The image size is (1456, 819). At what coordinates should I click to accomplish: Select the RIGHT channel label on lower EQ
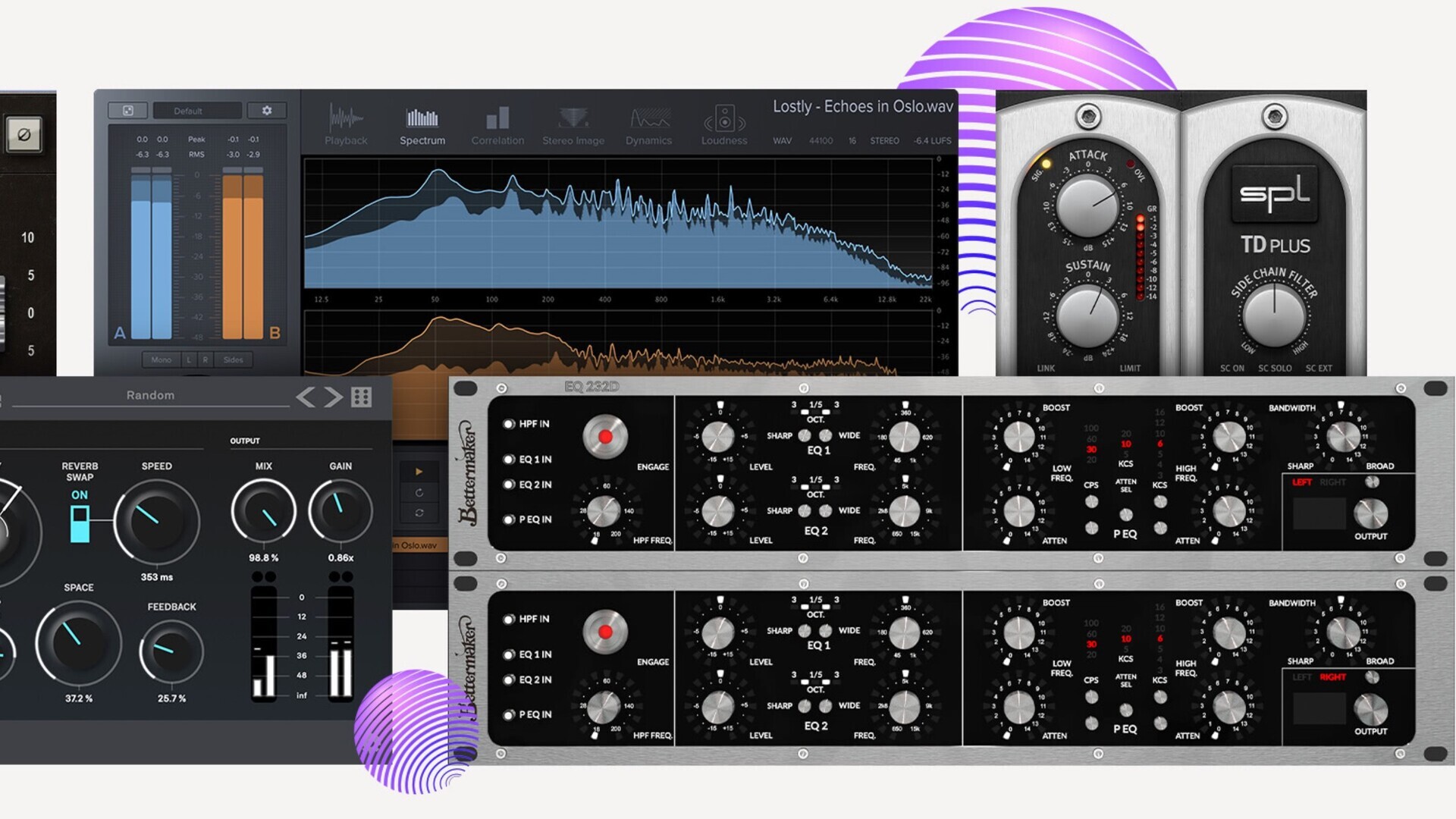point(1332,677)
